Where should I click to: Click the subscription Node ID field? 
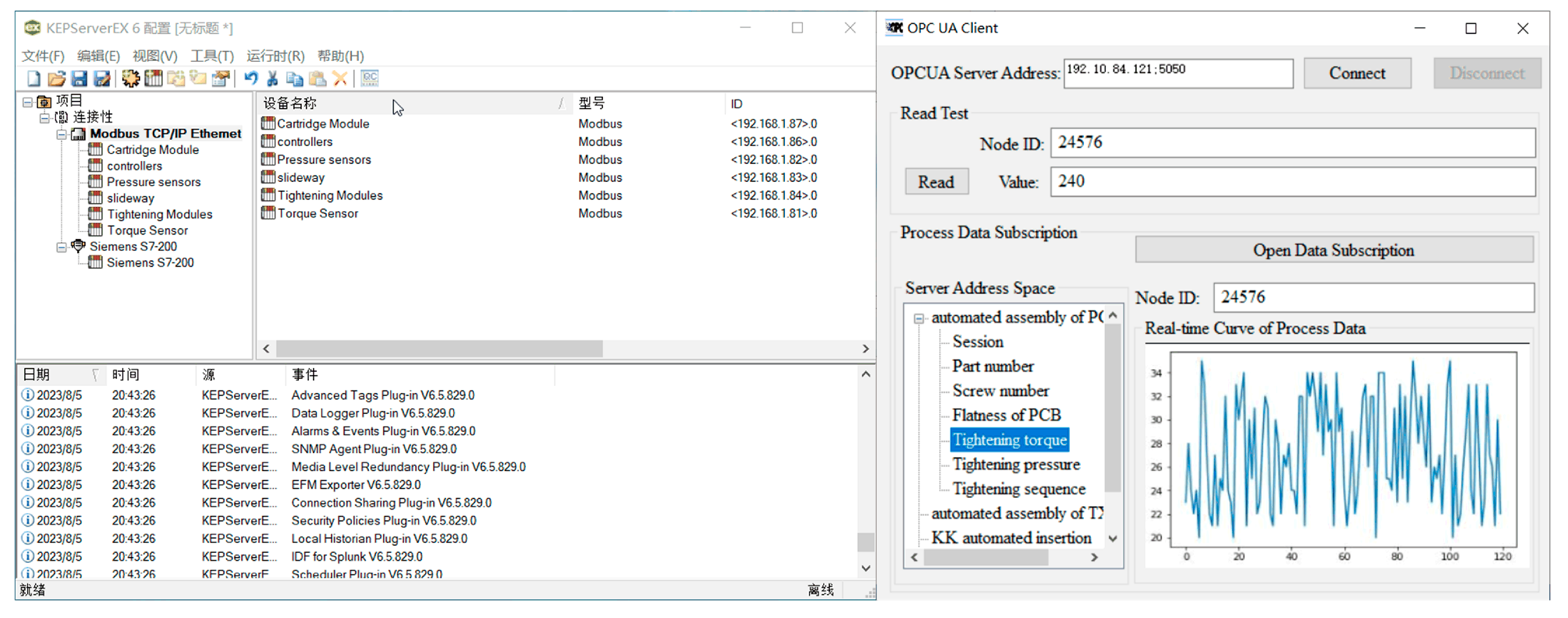(x=1374, y=297)
